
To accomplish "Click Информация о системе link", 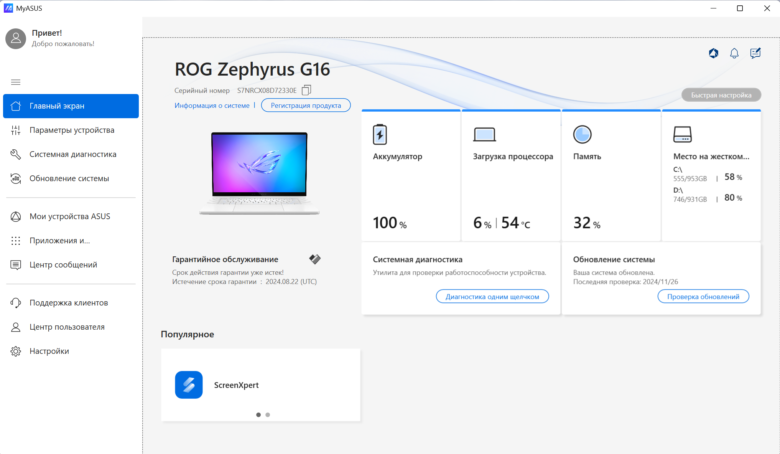I will [x=212, y=105].
